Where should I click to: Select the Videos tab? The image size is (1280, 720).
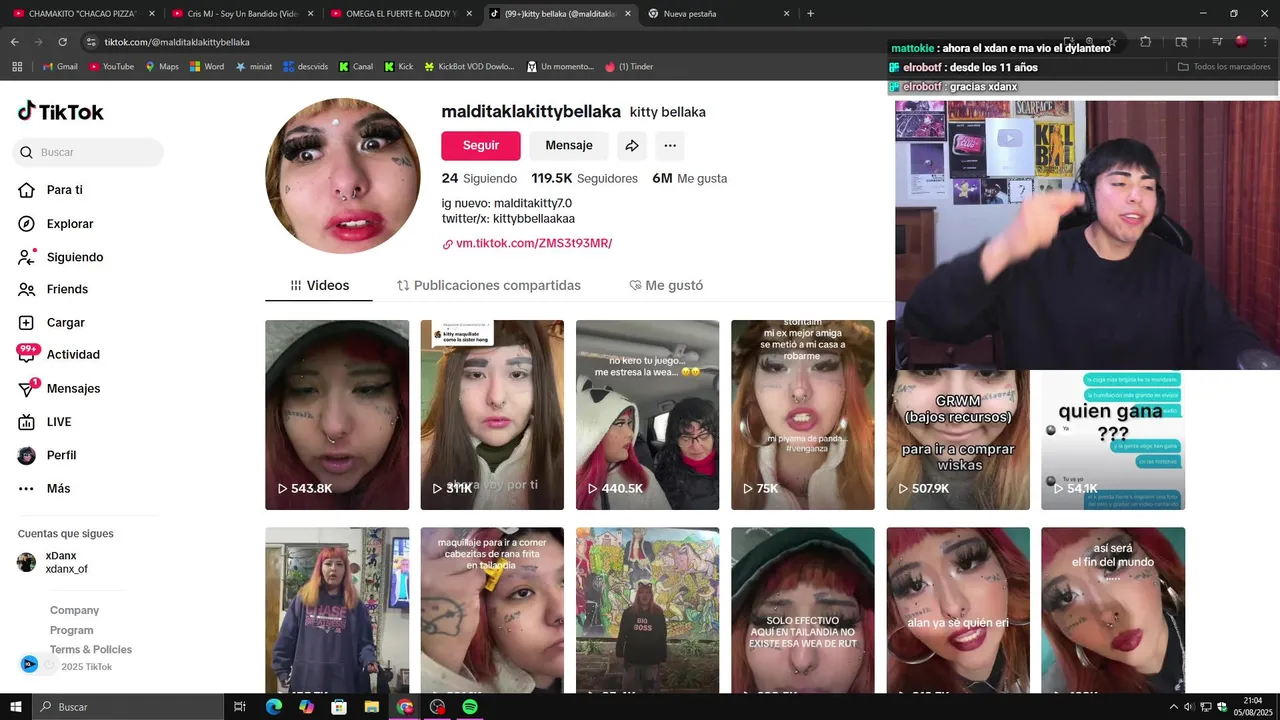click(319, 285)
